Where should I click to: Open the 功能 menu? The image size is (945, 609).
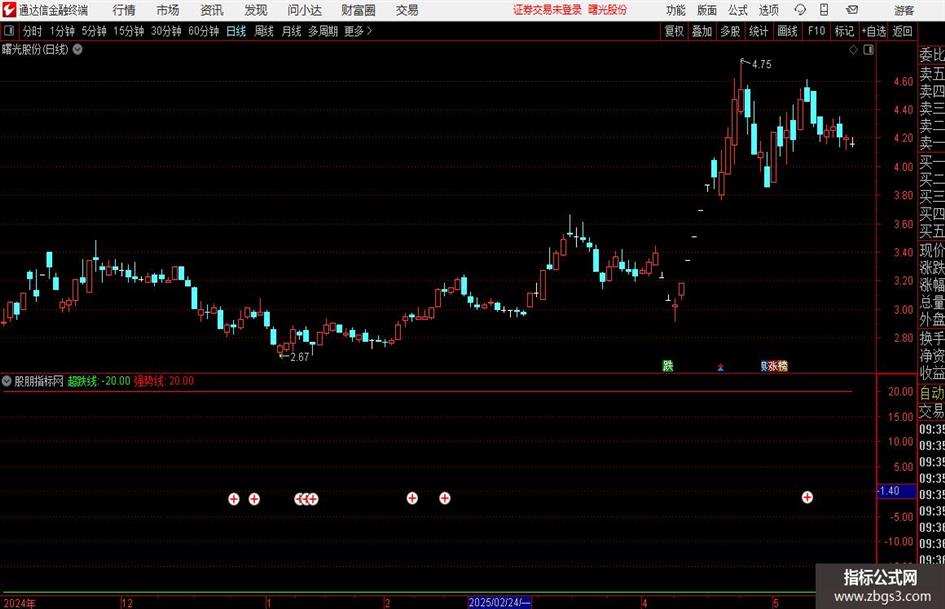[x=676, y=10]
